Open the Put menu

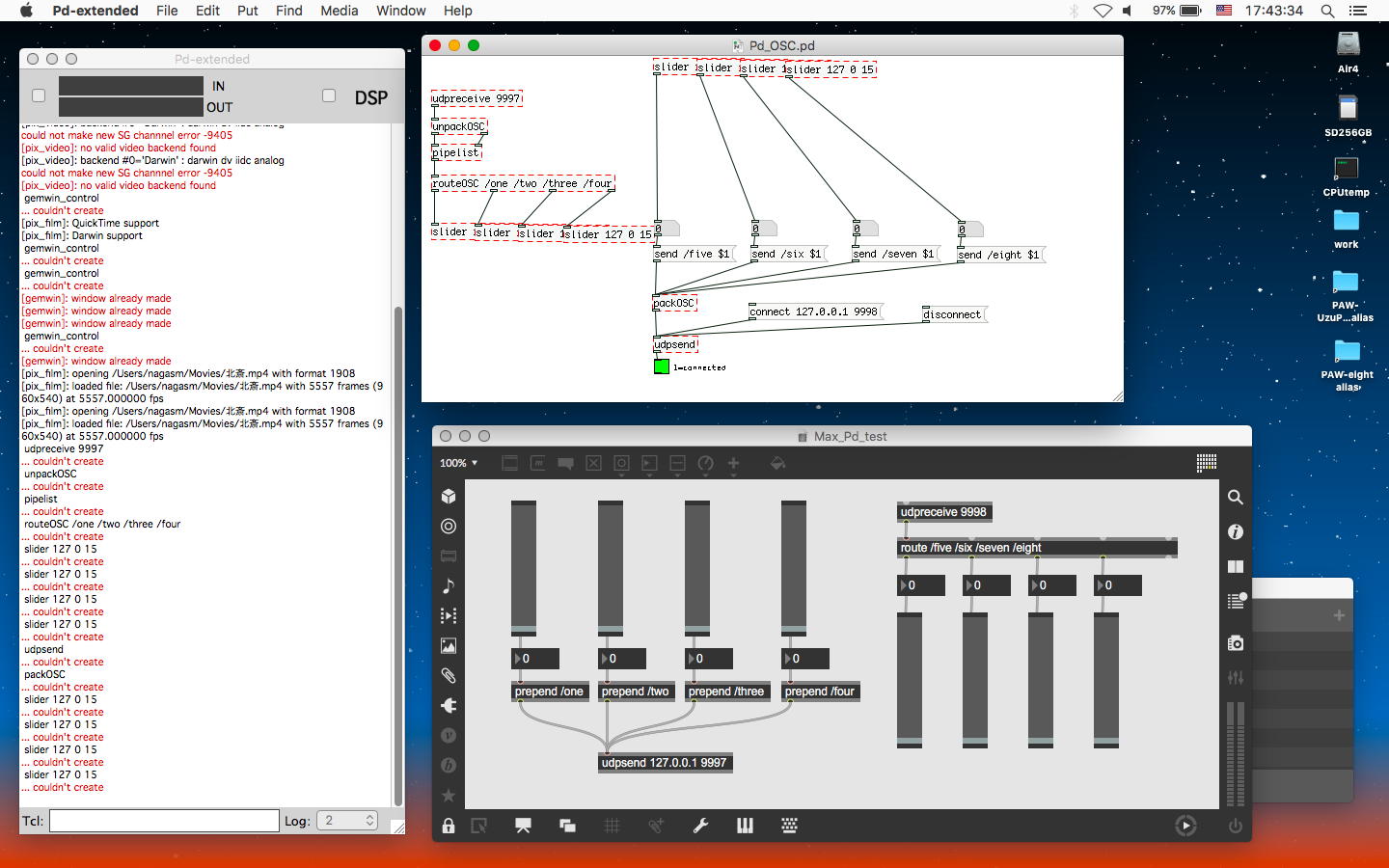click(x=248, y=11)
